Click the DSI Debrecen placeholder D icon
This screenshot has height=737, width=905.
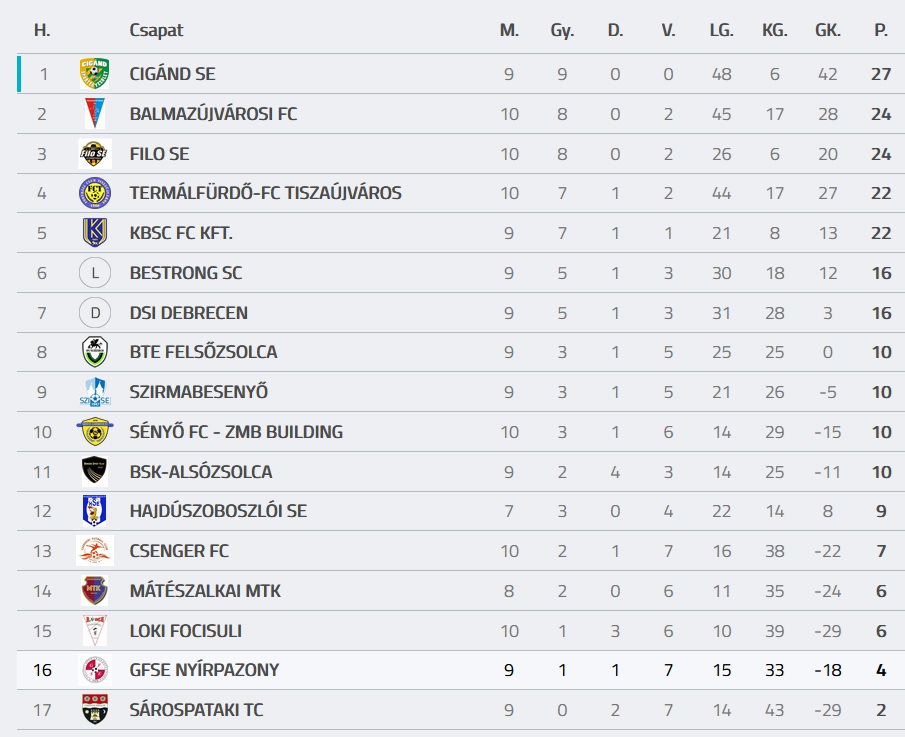(95, 313)
